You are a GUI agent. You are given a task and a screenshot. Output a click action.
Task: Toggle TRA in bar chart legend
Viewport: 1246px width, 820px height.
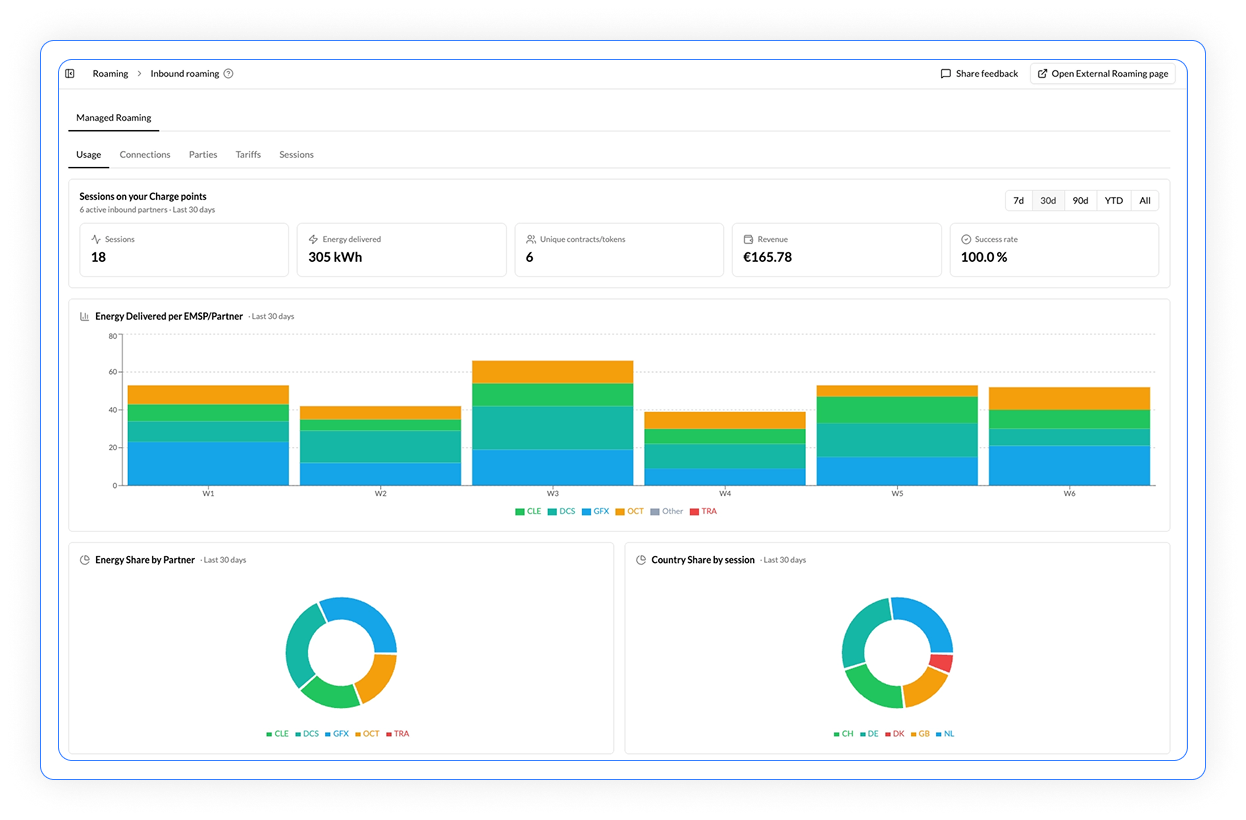pyautogui.click(x=703, y=511)
